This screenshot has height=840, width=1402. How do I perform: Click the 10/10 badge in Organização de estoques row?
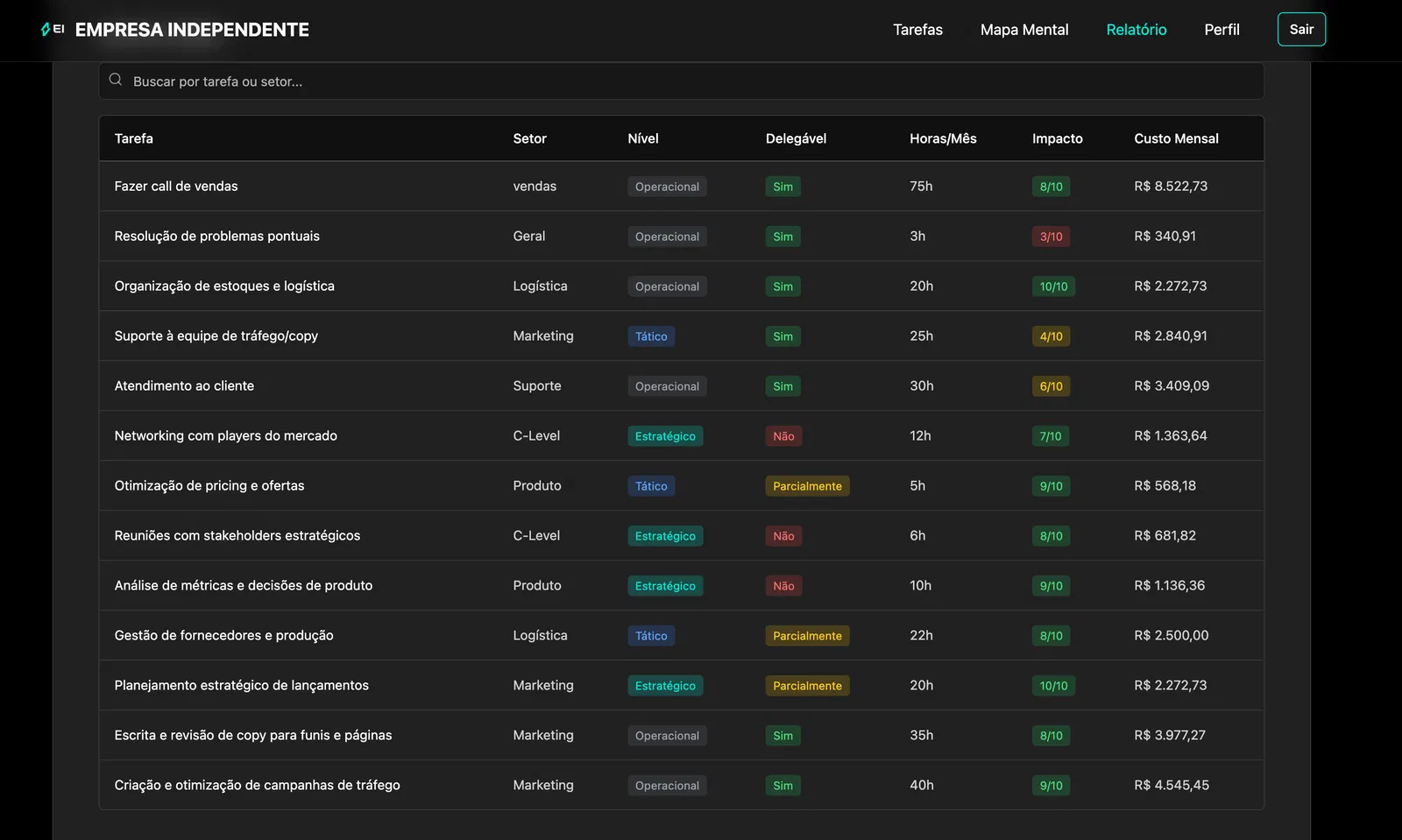1053,286
